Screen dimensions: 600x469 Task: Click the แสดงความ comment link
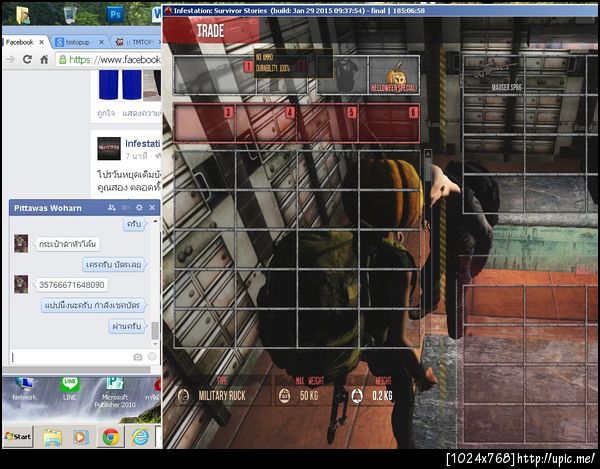click(142, 114)
